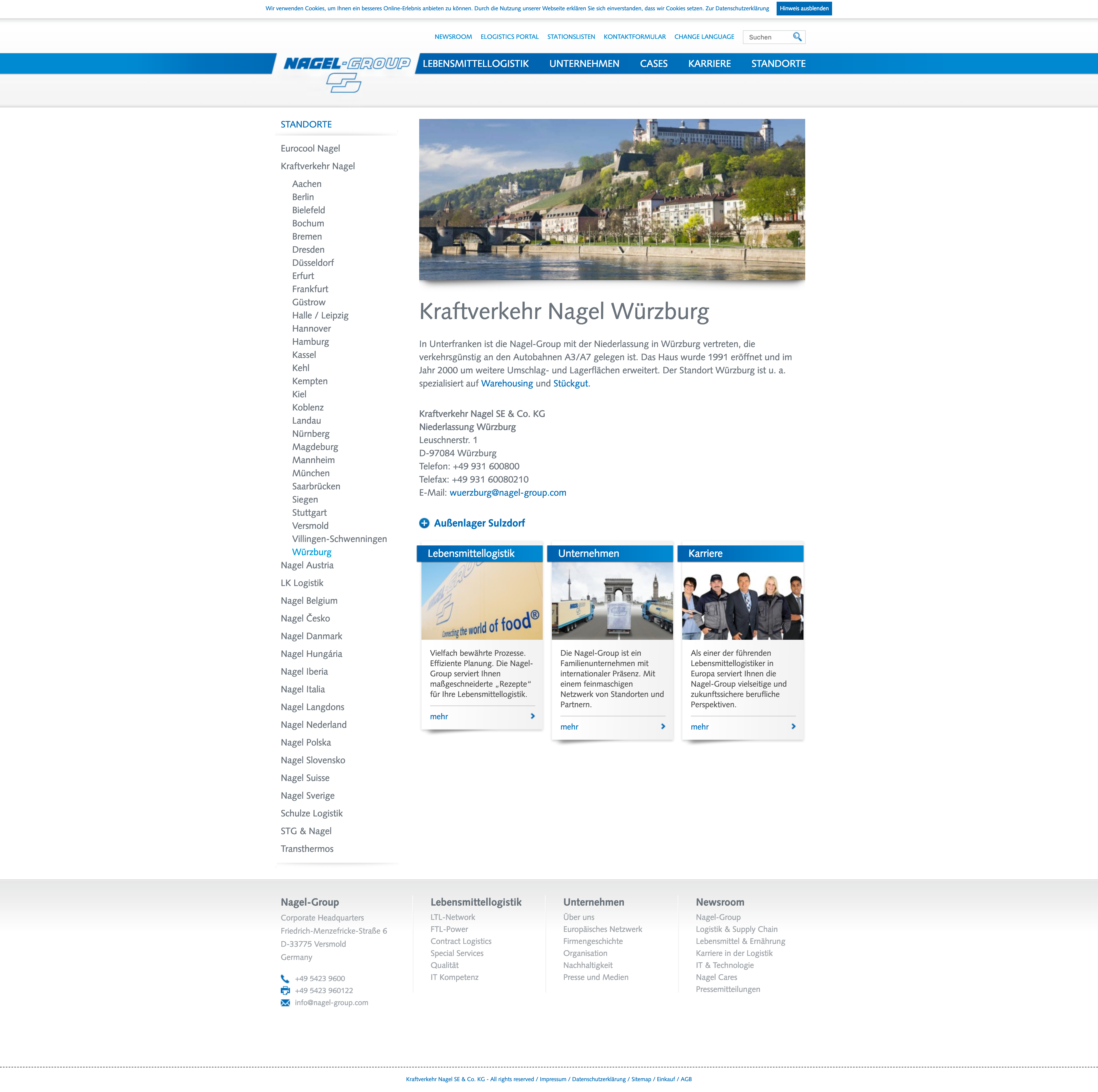
Task: Open the Change Language menu
Action: 704,37
